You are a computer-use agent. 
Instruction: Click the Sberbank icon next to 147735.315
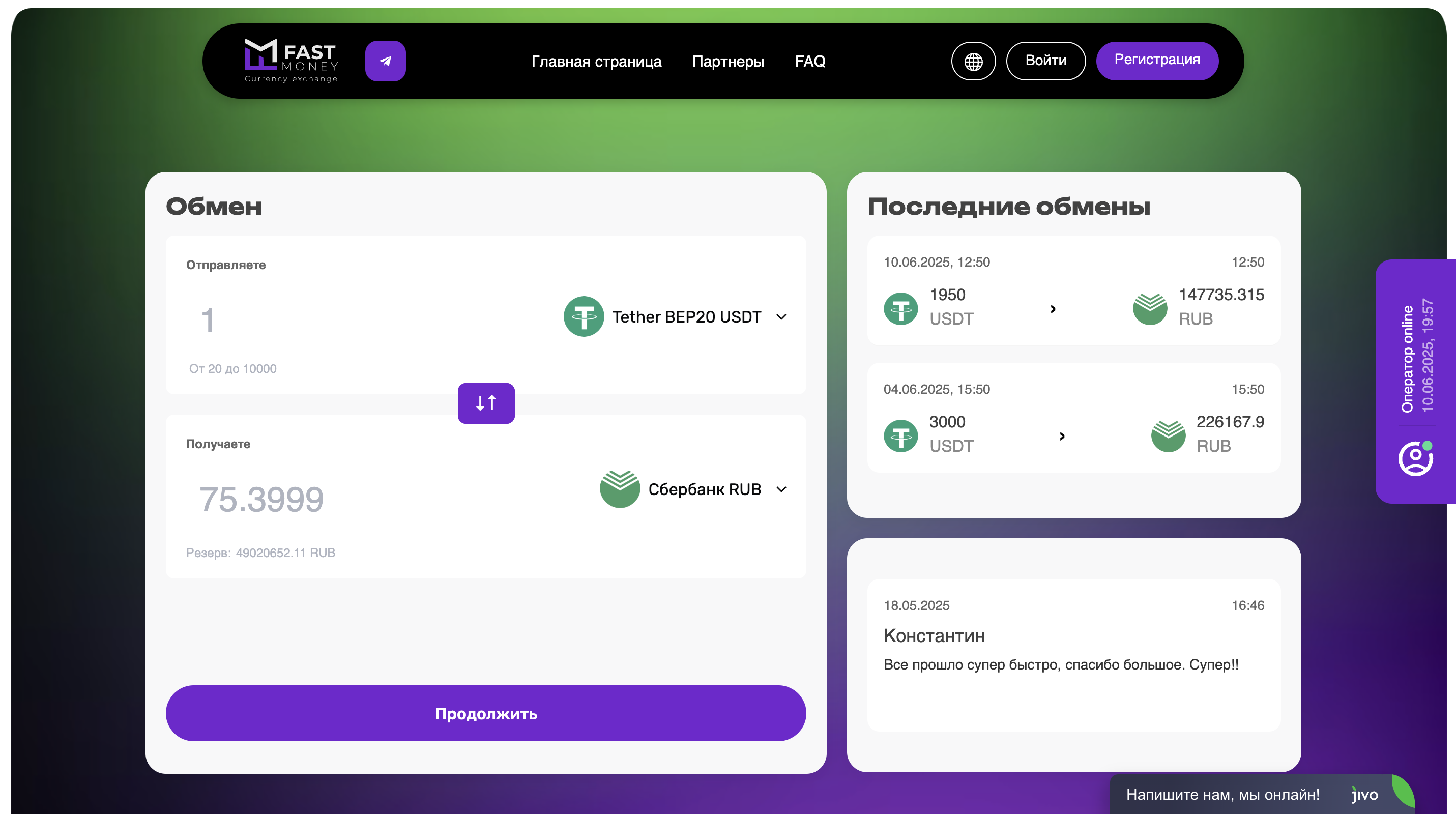1150,309
